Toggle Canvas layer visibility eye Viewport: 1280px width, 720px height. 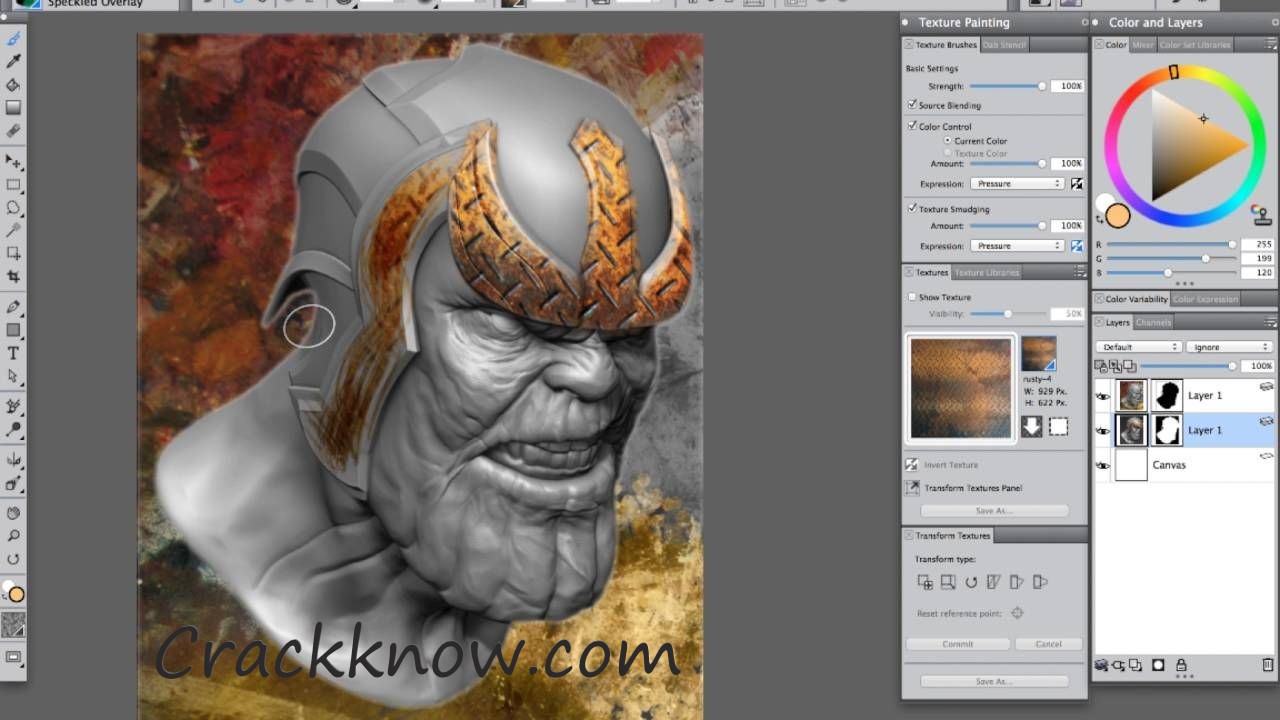coord(1103,465)
